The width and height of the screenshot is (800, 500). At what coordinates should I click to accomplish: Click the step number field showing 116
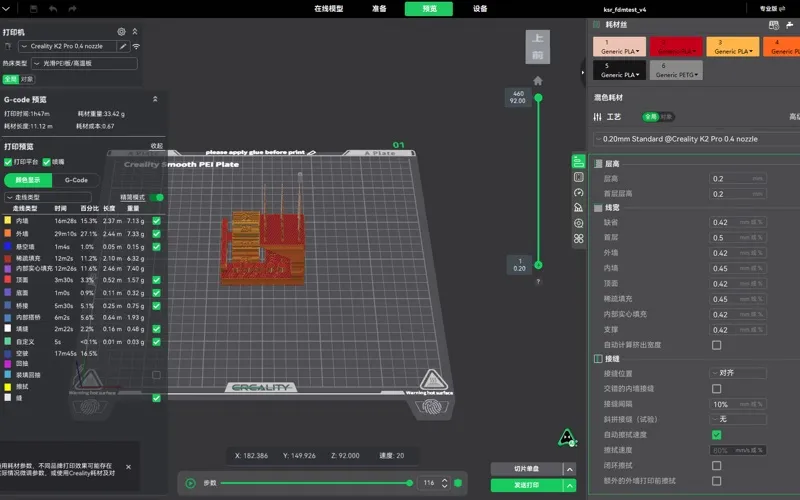tap(429, 483)
